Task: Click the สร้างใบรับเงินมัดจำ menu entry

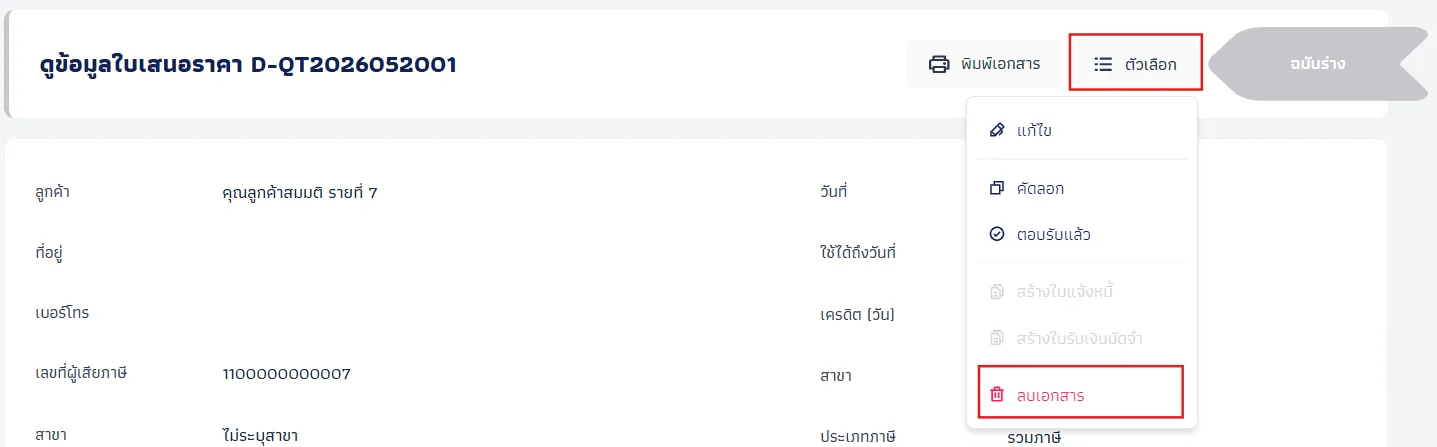Action: (1081, 338)
